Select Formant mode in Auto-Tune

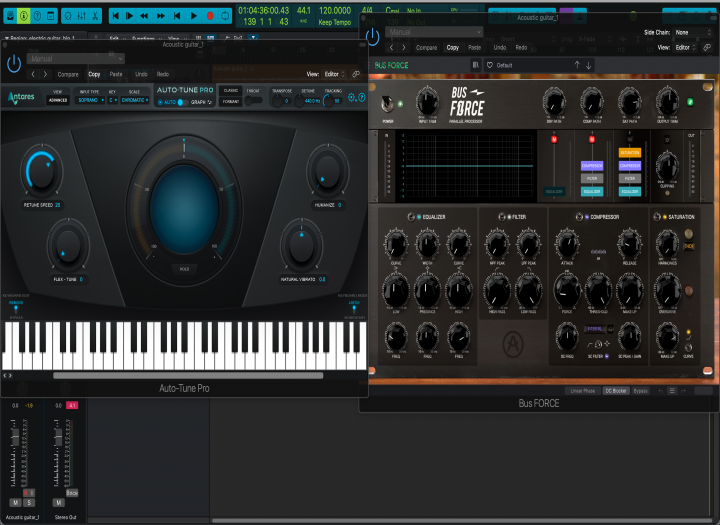[x=231, y=102]
